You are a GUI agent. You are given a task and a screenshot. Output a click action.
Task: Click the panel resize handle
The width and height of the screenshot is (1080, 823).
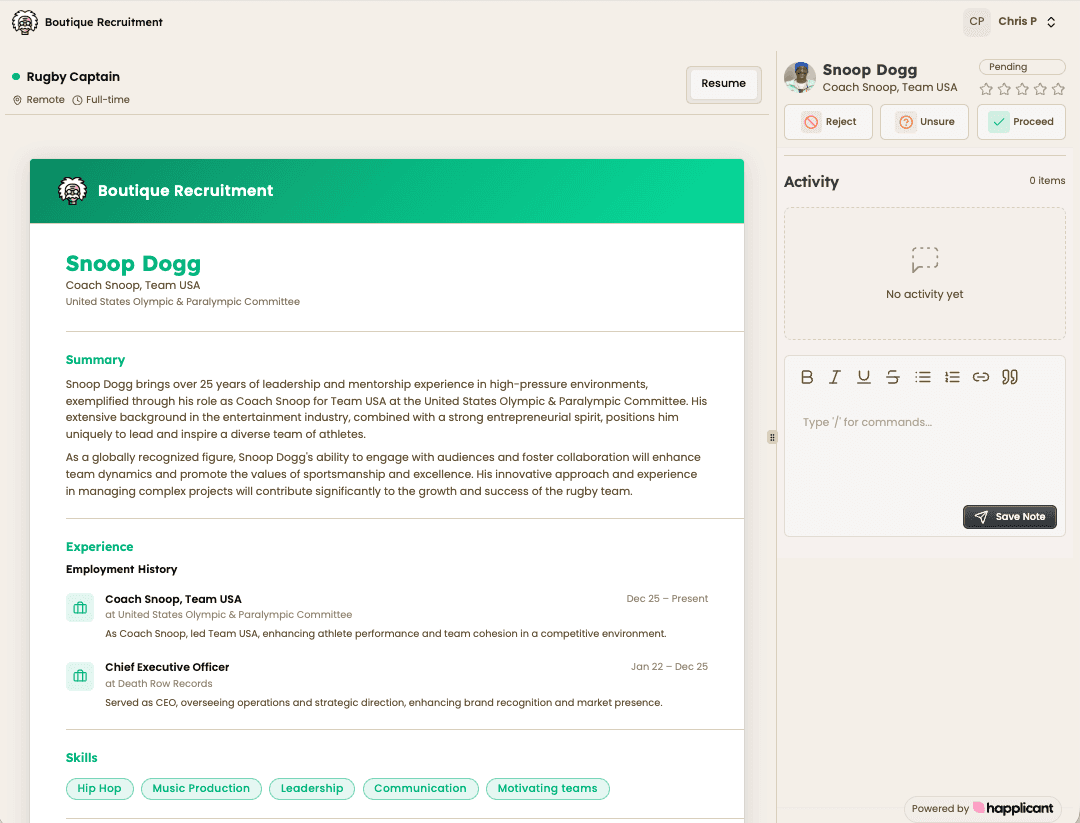coord(772,437)
